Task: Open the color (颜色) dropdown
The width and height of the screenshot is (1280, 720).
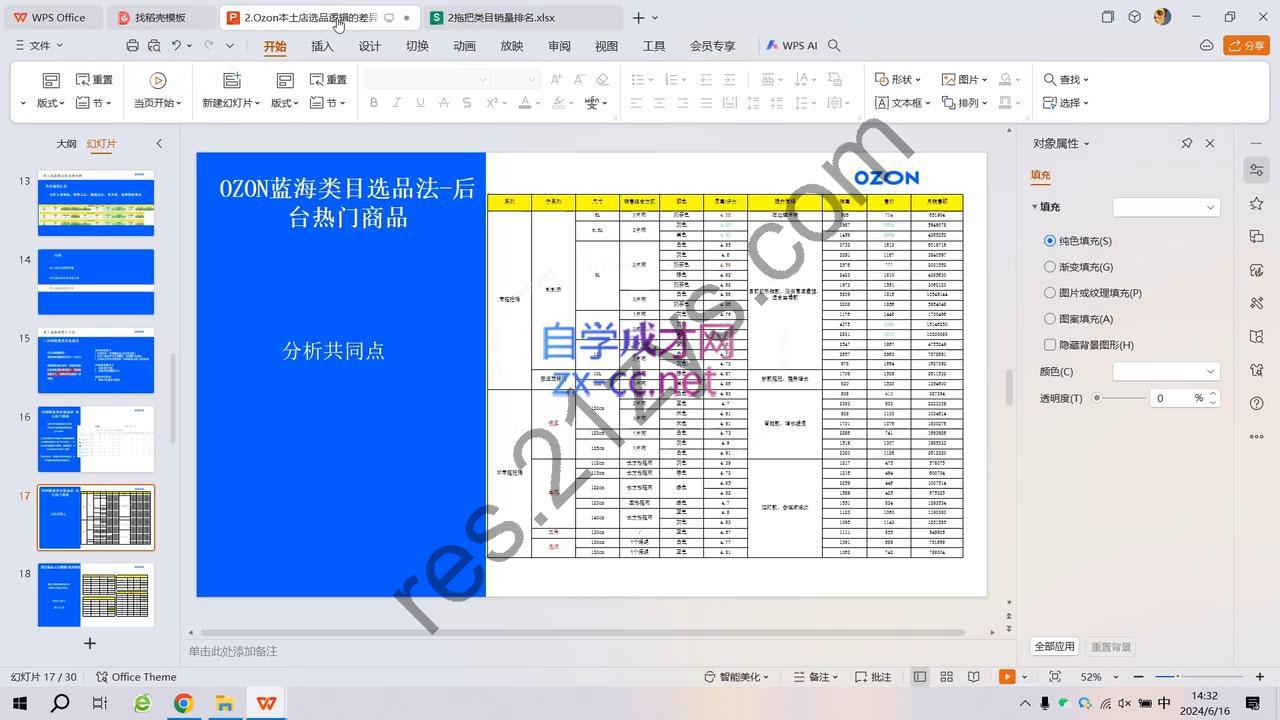Action: 1166,371
